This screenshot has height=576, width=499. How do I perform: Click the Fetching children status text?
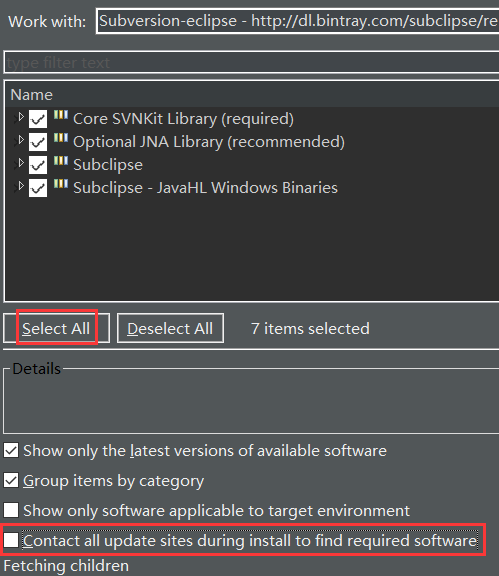66,566
